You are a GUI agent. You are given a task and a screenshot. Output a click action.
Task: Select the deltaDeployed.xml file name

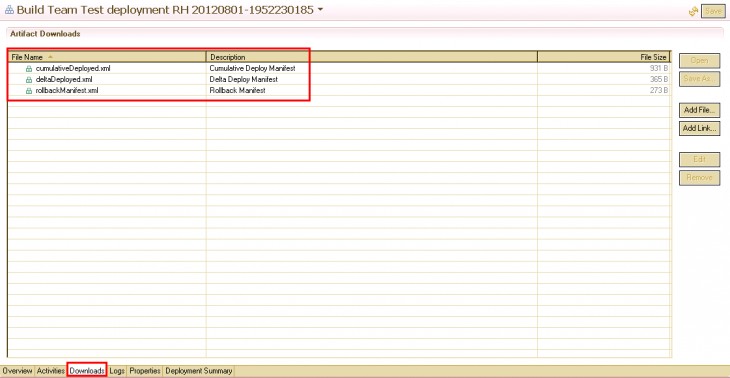tap(64, 80)
